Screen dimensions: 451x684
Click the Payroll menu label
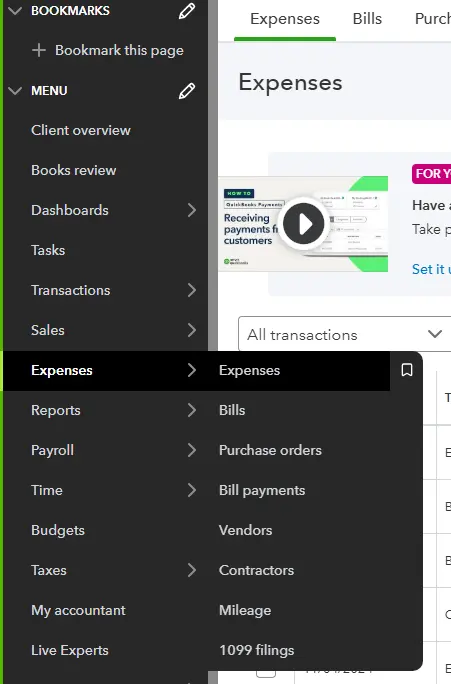pos(52,450)
